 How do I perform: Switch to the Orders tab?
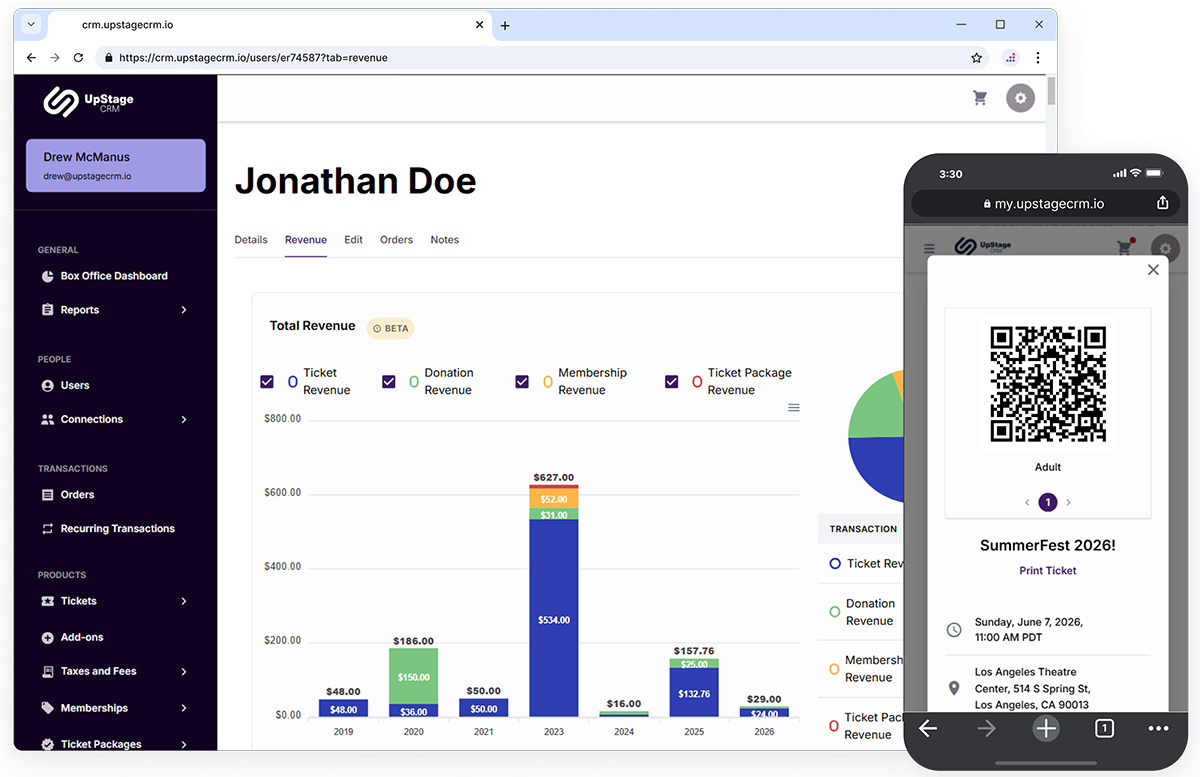click(x=396, y=240)
